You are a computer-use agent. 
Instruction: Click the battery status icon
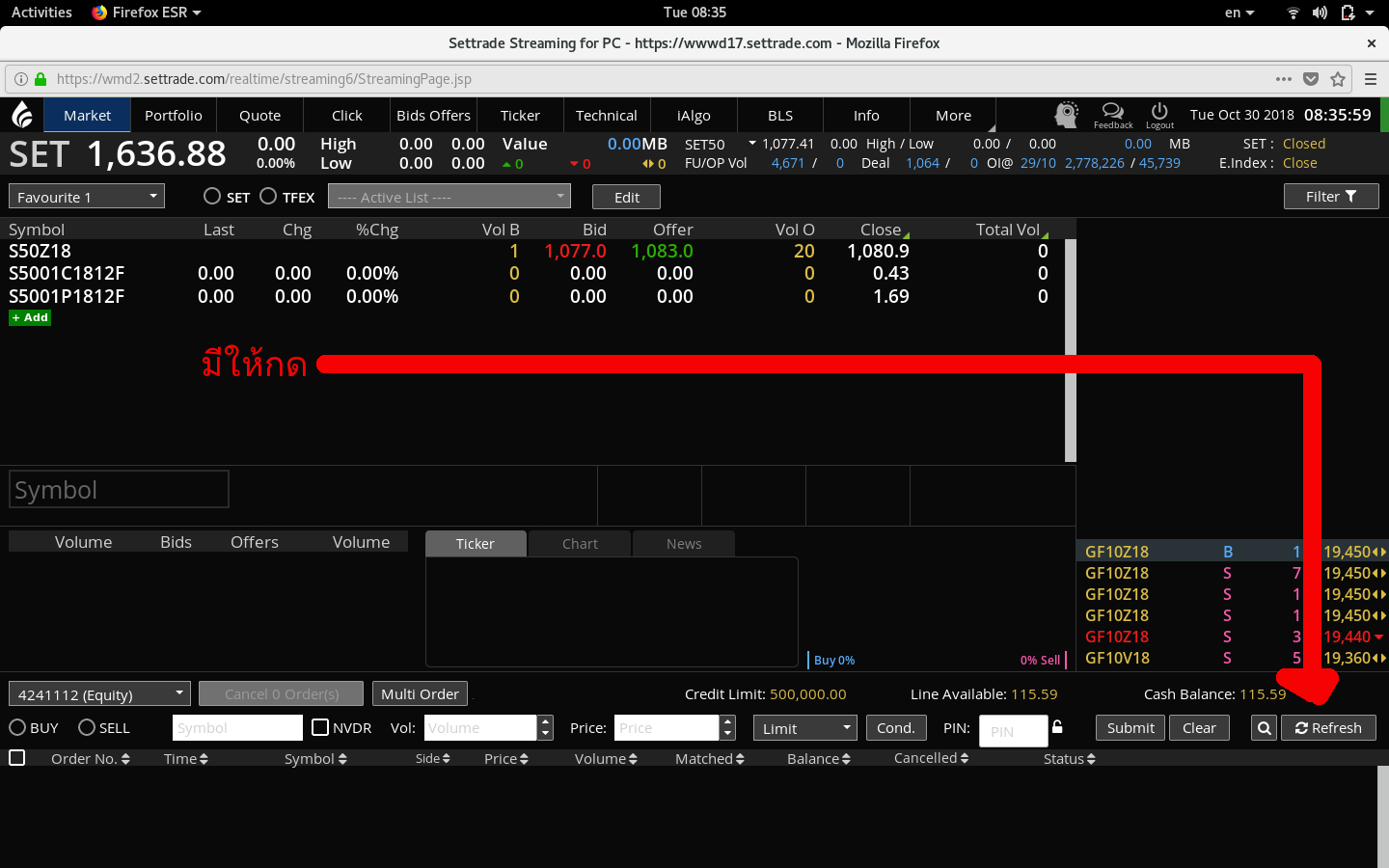tap(1348, 13)
